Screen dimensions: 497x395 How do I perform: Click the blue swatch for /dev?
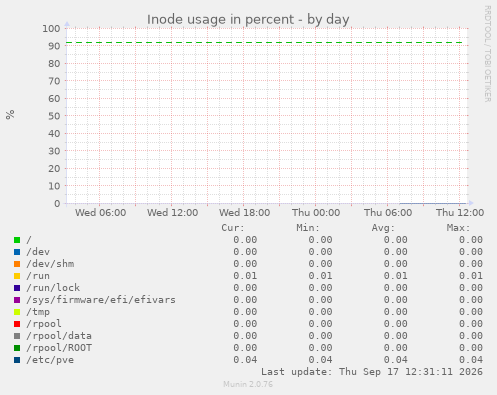point(17,252)
